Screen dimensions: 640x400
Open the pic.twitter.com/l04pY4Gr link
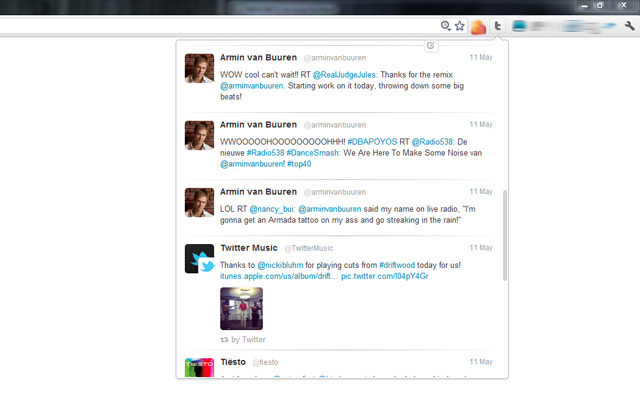(385, 276)
